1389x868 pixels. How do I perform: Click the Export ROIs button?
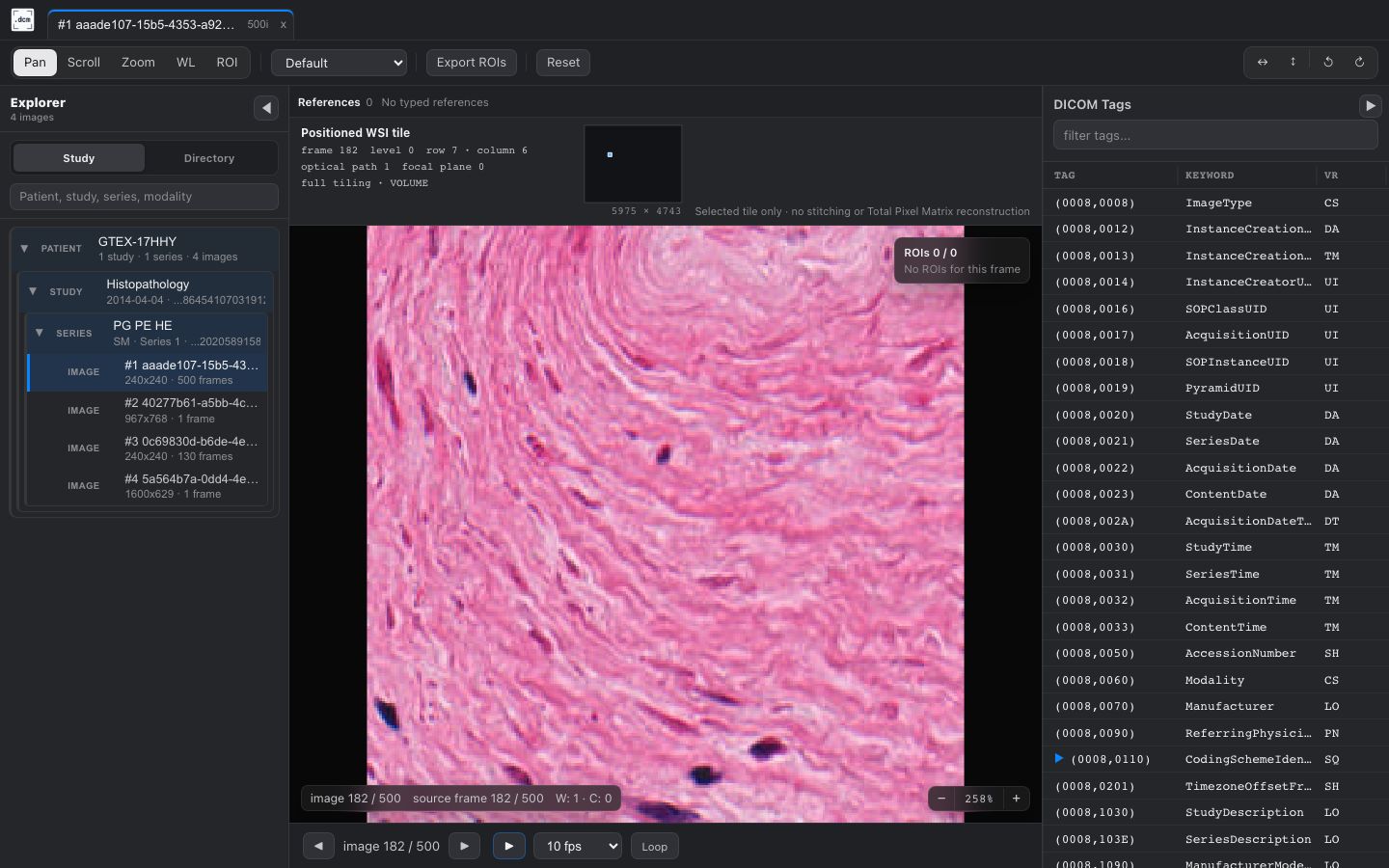pyautogui.click(x=471, y=62)
